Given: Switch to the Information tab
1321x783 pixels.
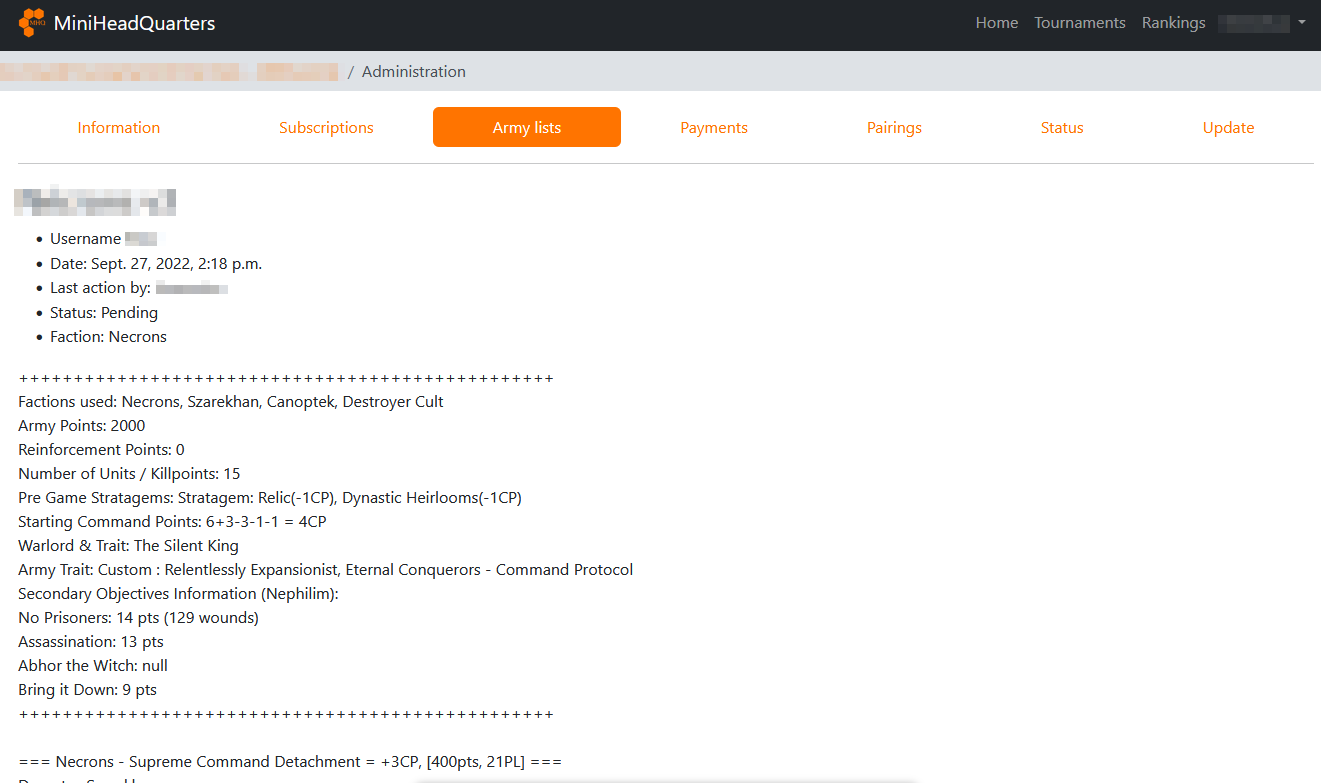Looking at the screenshot, I should coord(119,128).
